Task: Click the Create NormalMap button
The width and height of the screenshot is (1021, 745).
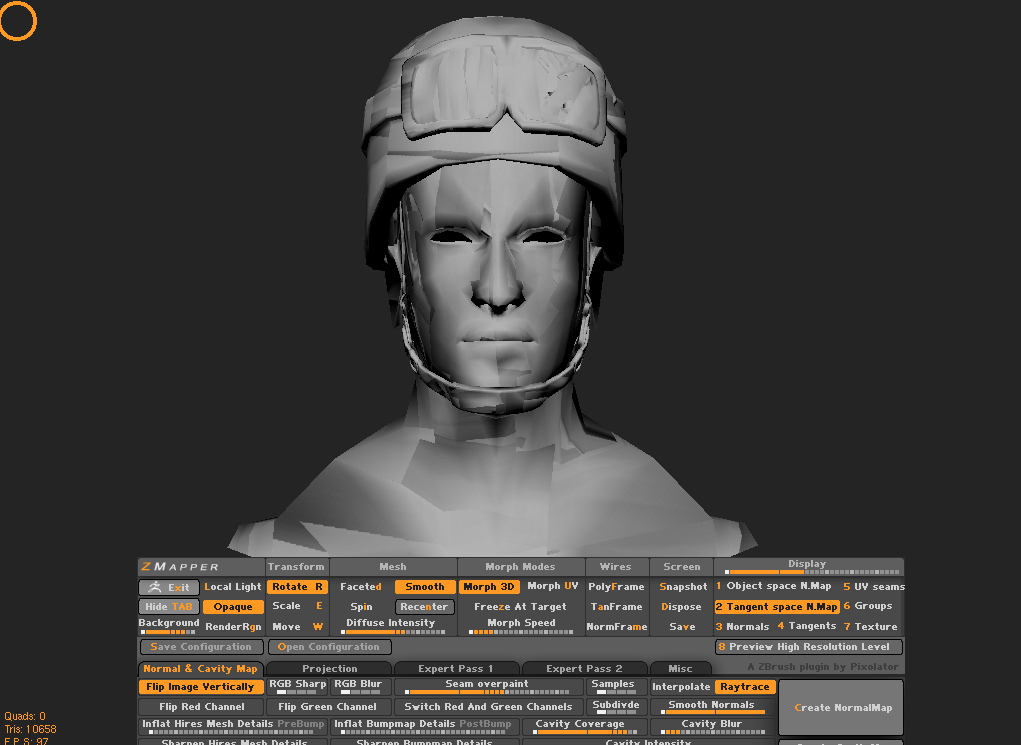Action: tap(840, 707)
